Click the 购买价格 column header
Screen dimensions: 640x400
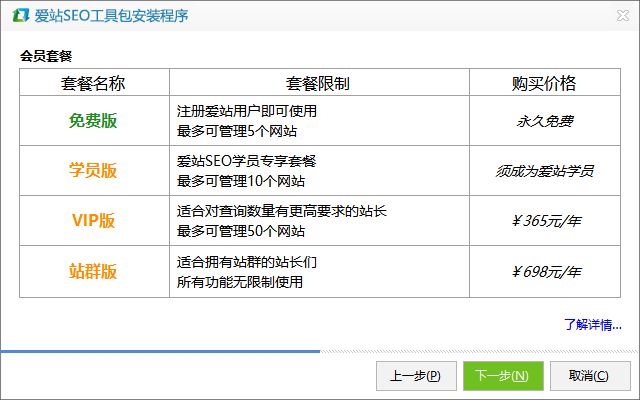click(x=544, y=83)
